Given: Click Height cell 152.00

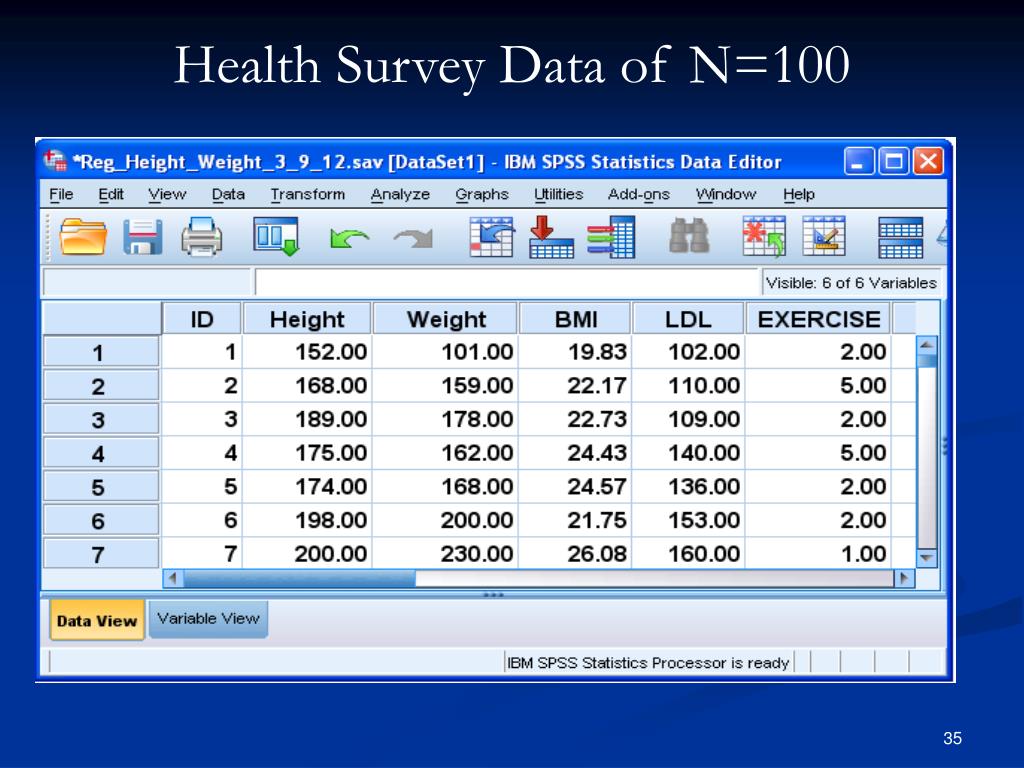Looking at the screenshot, I should tap(306, 352).
